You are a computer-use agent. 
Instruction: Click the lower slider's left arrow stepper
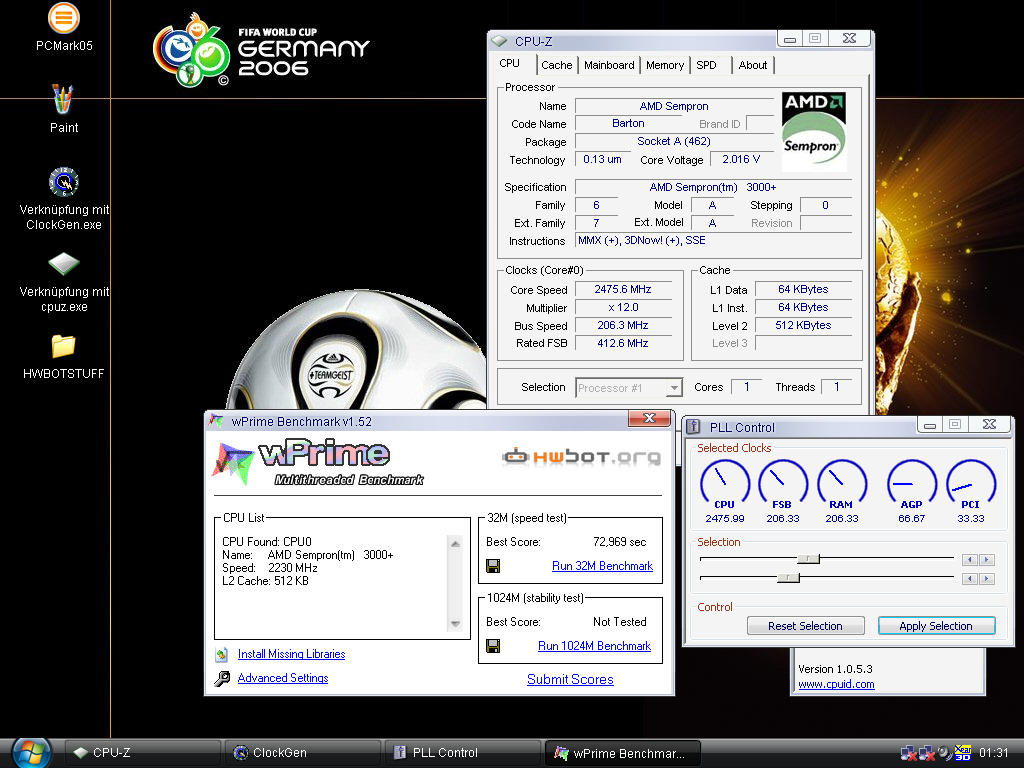pyautogui.click(x=970, y=579)
